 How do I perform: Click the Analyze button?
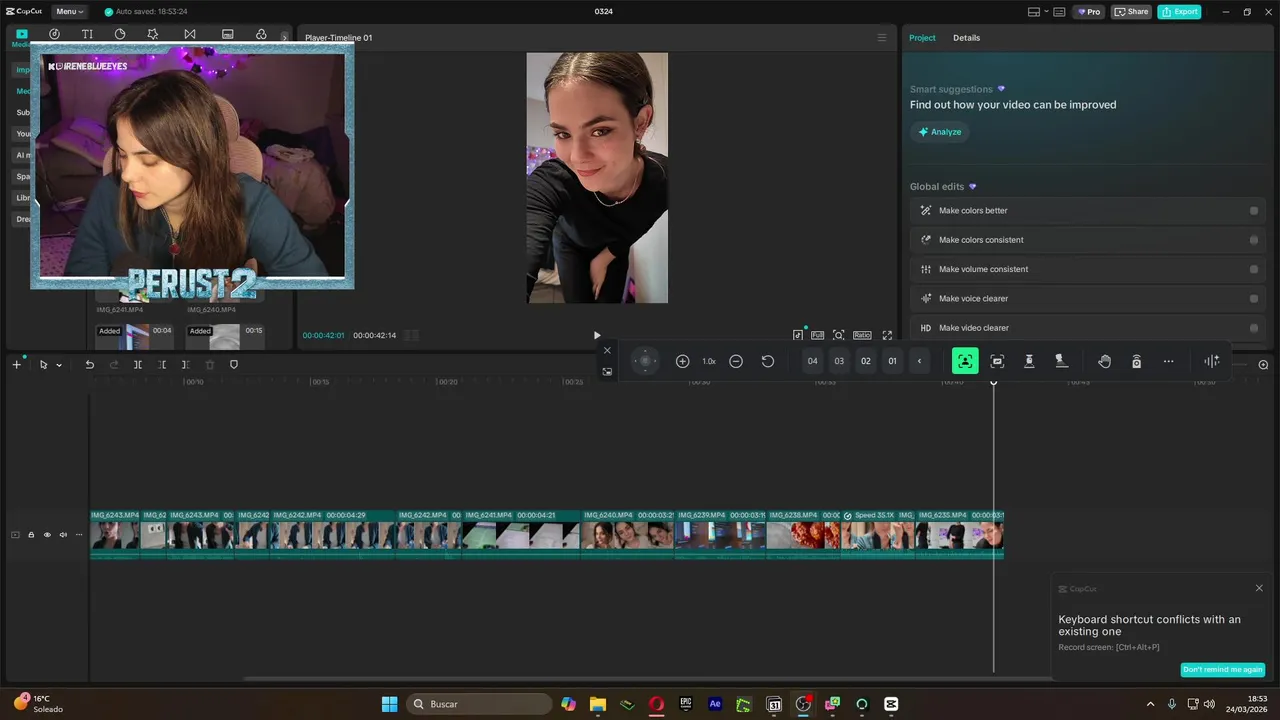(x=940, y=132)
